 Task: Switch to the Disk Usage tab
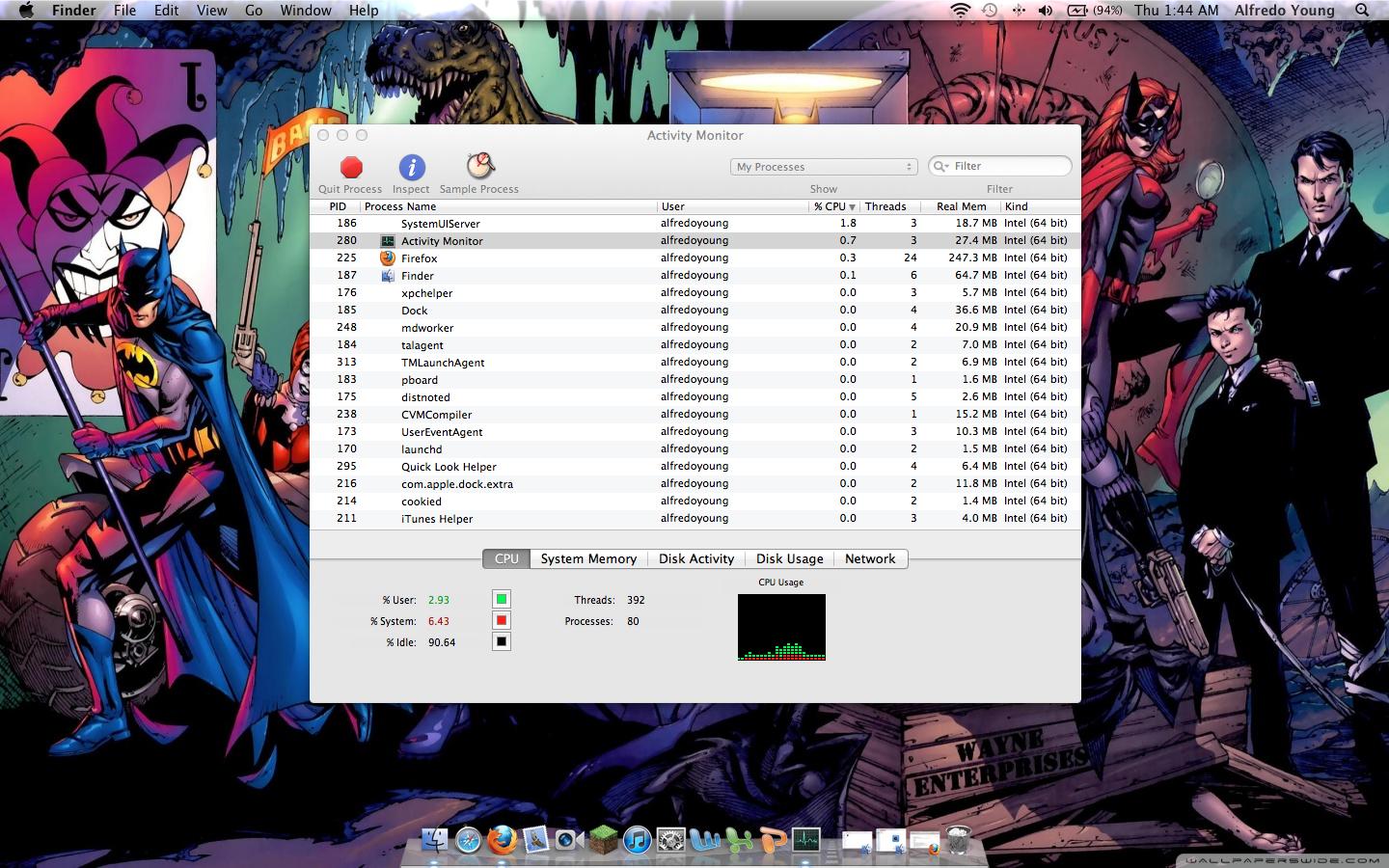(790, 558)
